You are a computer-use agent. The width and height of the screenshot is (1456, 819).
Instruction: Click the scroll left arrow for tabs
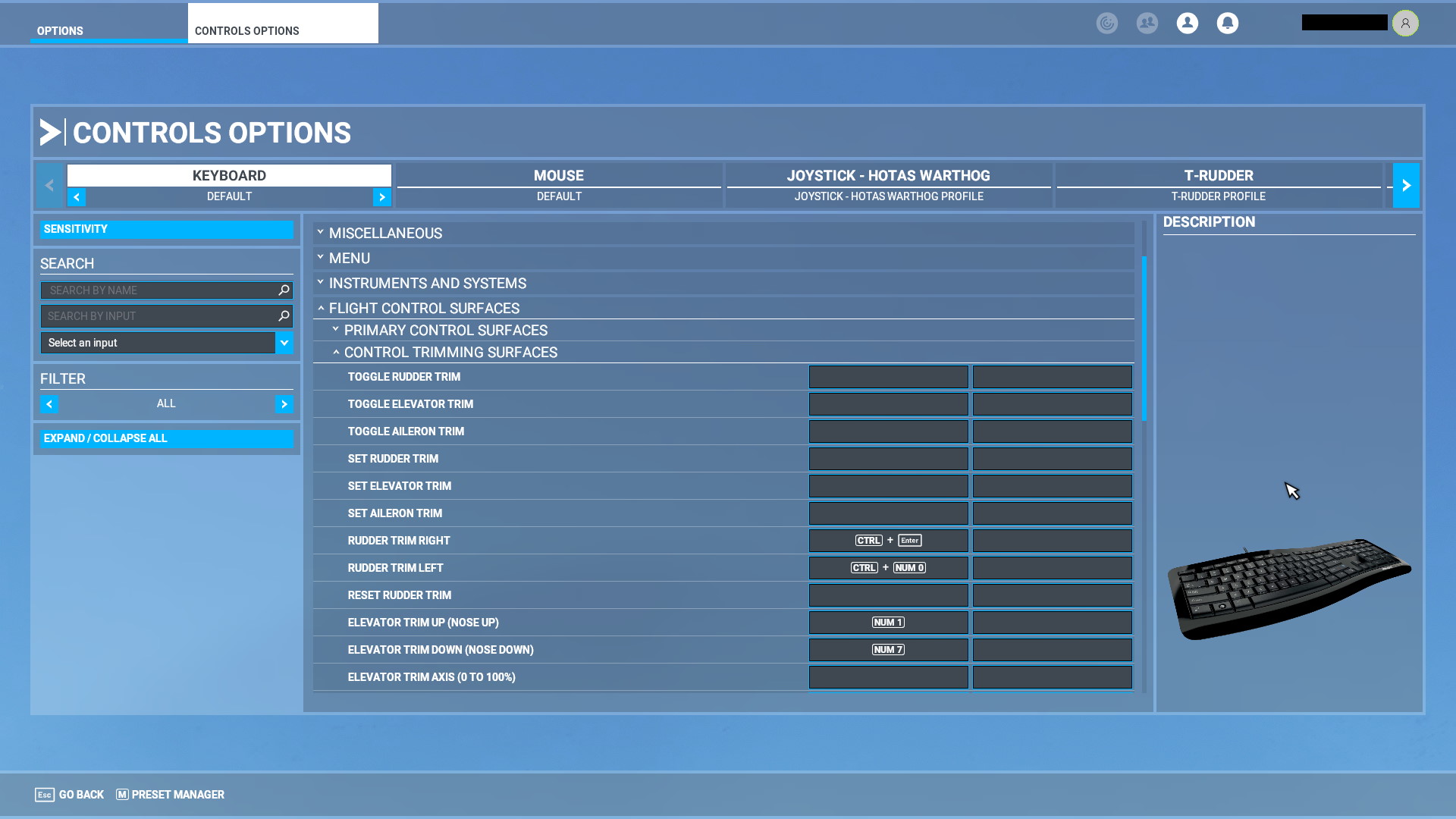click(x=49, y=185)
